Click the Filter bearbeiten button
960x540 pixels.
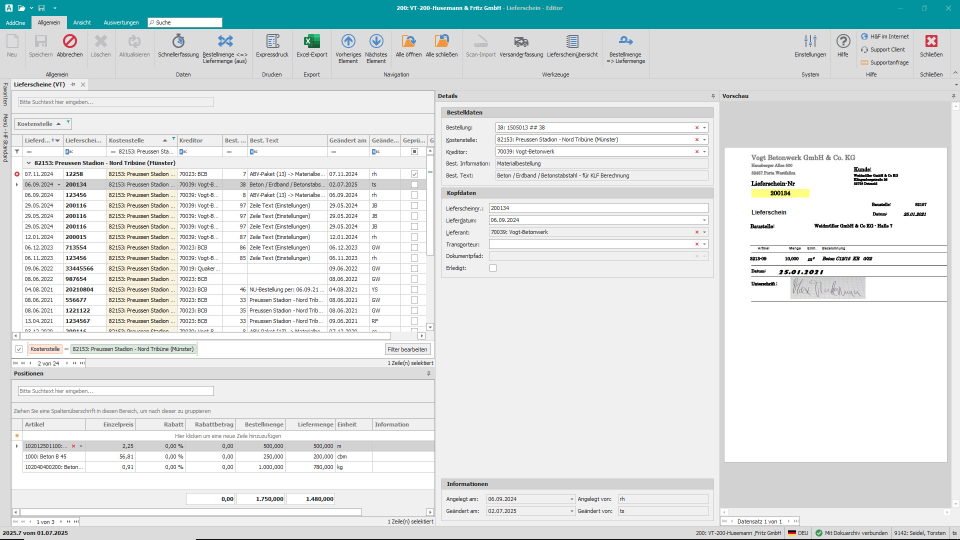click(407, 349)
